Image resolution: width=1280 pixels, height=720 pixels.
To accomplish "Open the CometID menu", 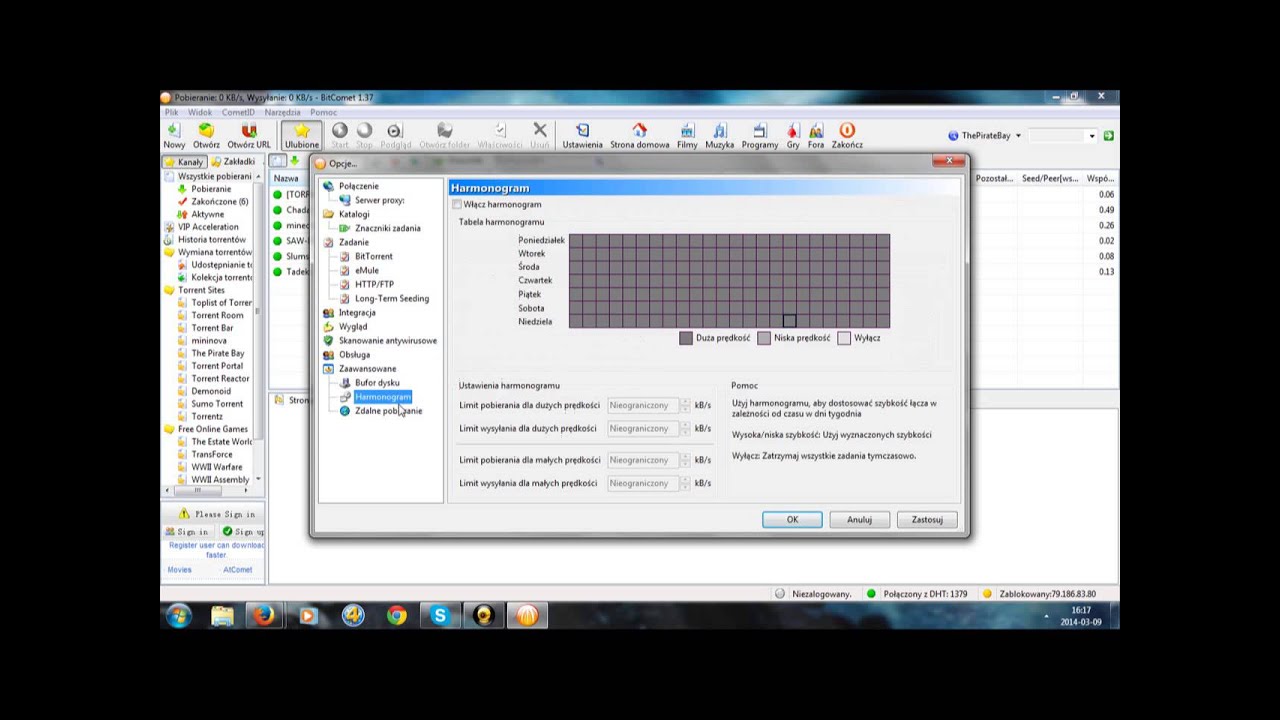I will click(238, 112).
